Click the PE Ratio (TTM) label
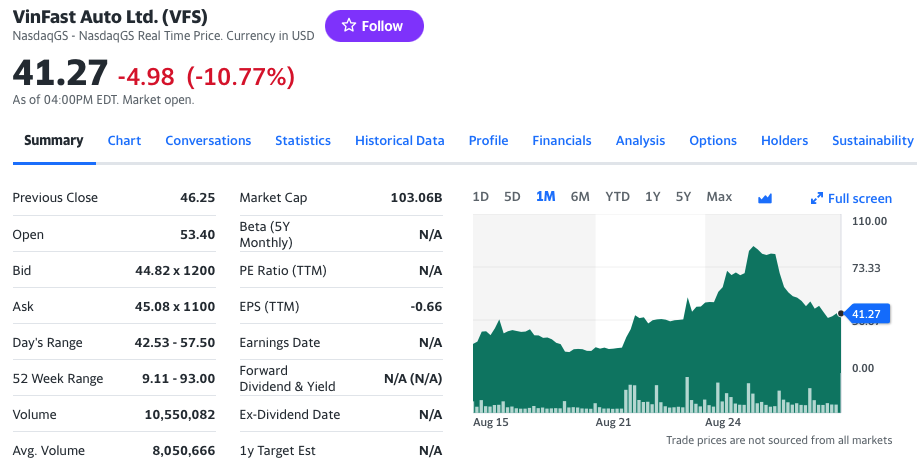 point(283,270)
